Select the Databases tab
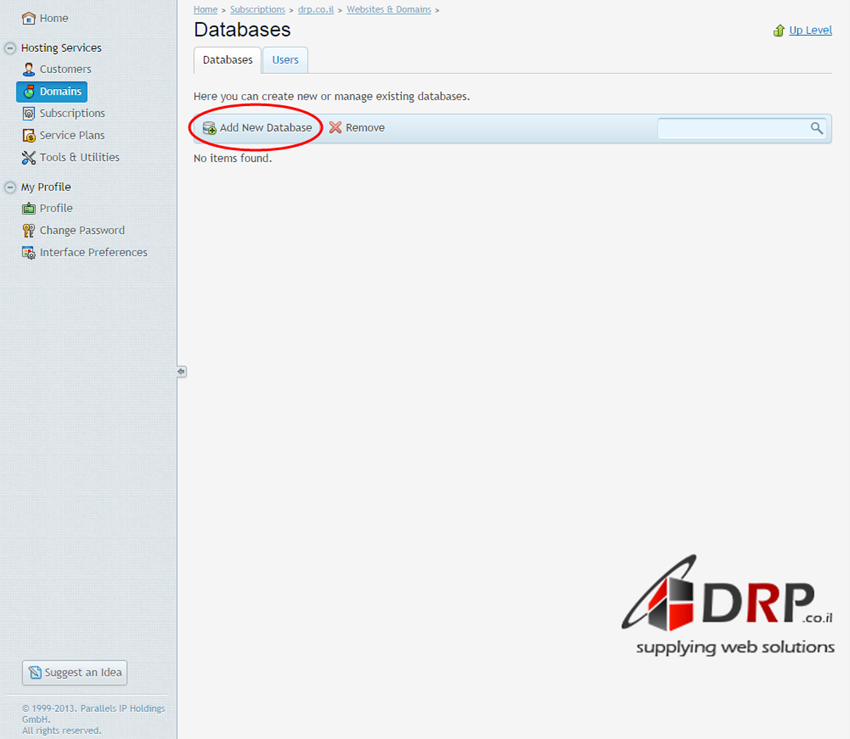Image resolution: width=850 pixels, height=739 pixels. point(227,60)
